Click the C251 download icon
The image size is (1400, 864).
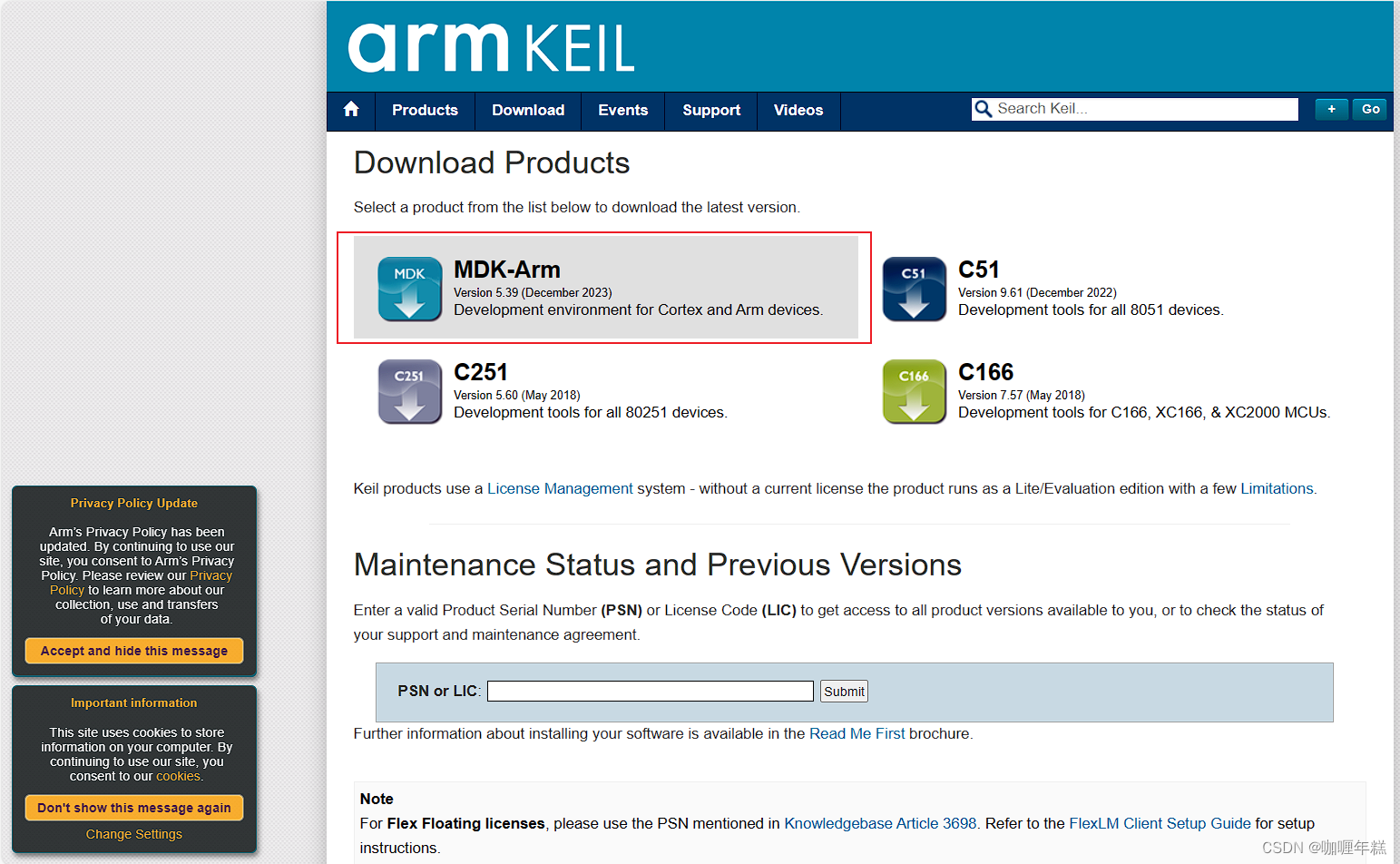coord(409,392)
